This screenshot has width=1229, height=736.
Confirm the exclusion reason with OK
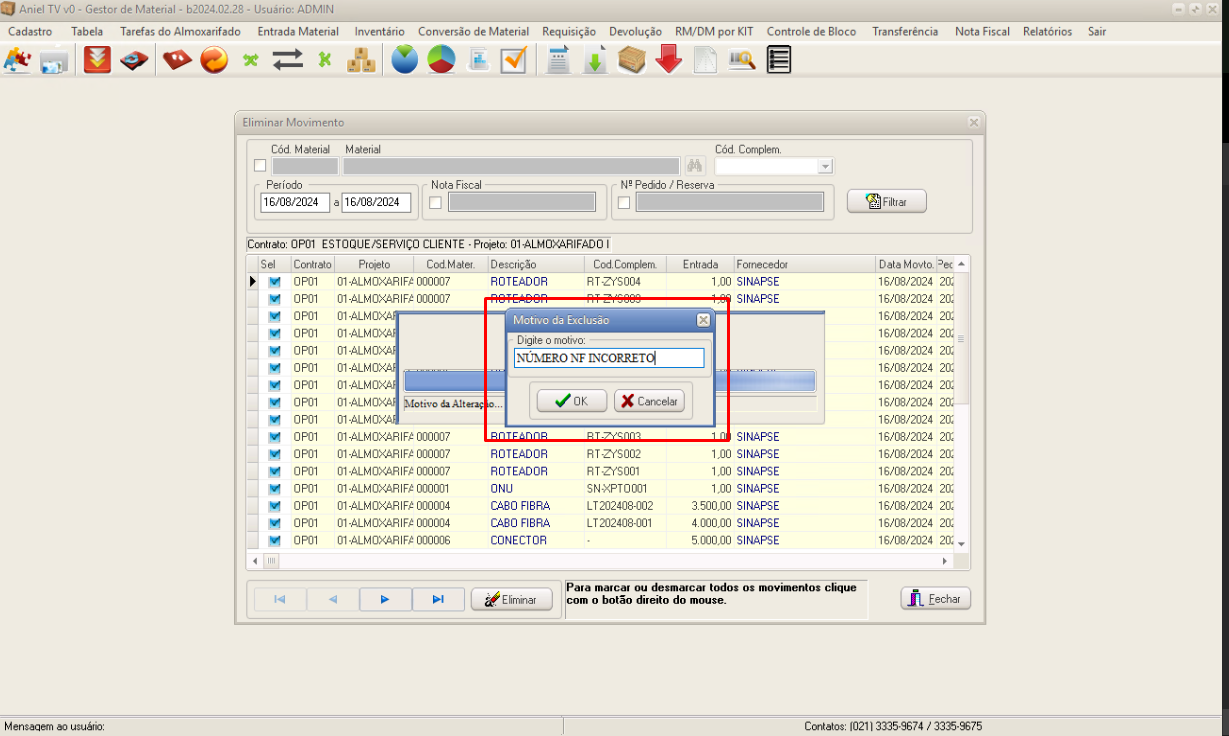point(572,401)
